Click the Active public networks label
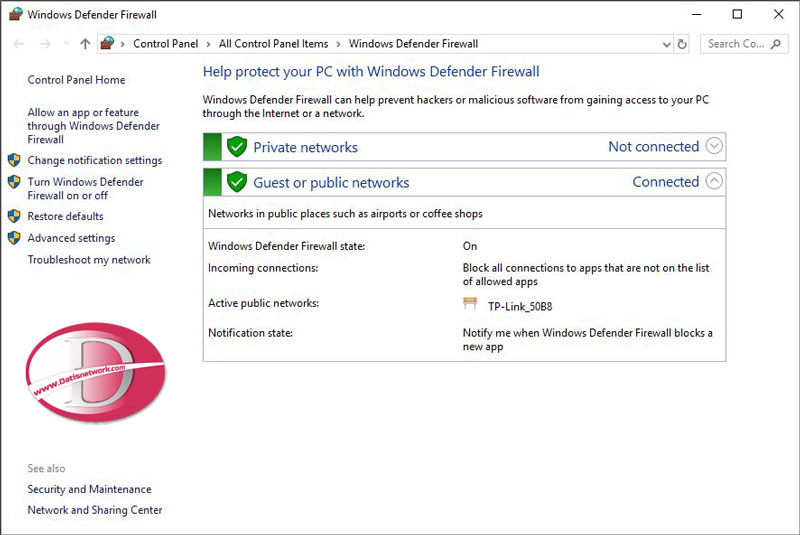The height and width of the screenshot is (535, 800). tap(263, 303)
